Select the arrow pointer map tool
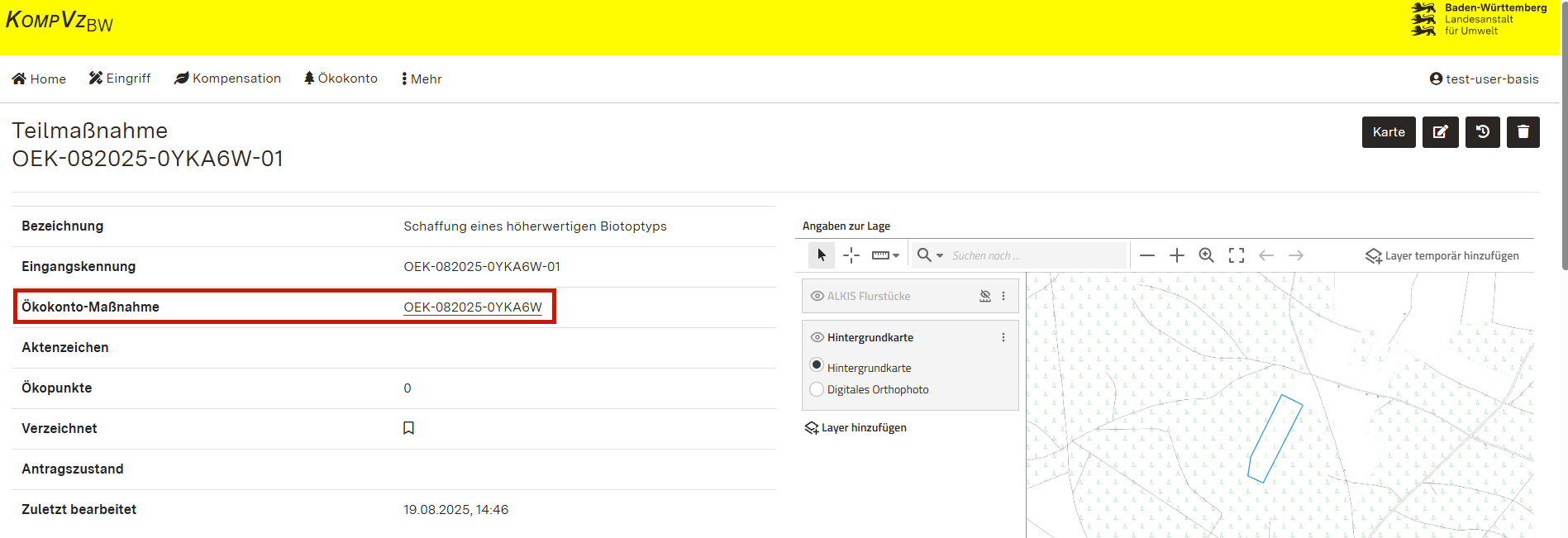Image resolution: width=1568 pixels, height=538 pixels. pos(822,255)
